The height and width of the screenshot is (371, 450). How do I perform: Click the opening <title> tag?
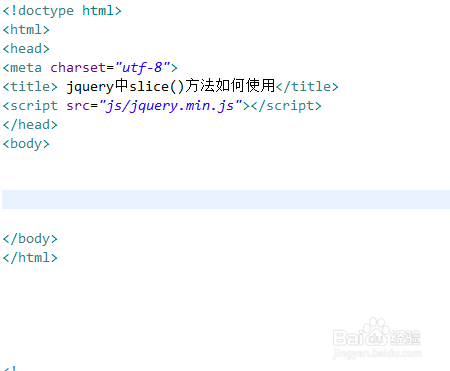tap(30, 87)
